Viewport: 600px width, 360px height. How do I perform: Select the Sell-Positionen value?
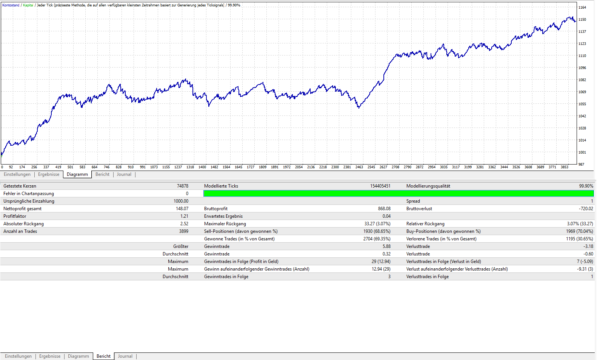tap(377, 231)
